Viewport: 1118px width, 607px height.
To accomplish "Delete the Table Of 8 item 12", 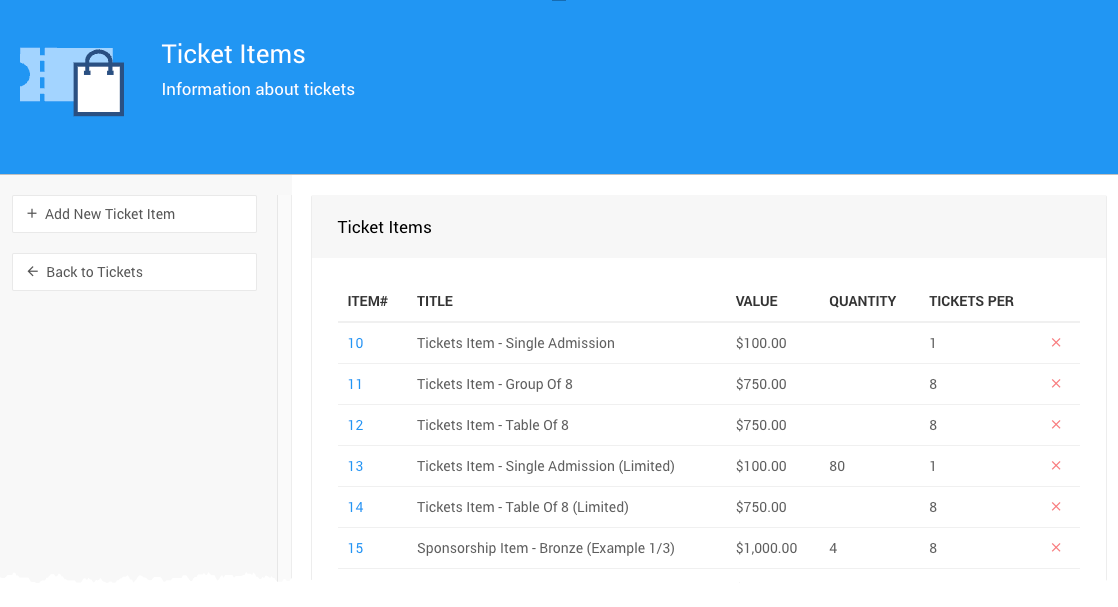I will click(1056, 425).
